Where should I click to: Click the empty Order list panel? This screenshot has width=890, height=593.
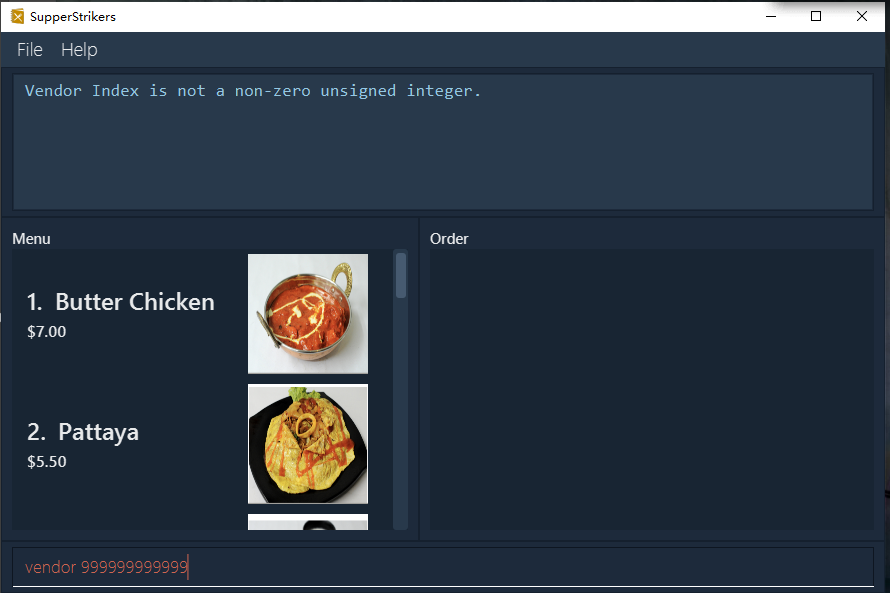point(652,389)
